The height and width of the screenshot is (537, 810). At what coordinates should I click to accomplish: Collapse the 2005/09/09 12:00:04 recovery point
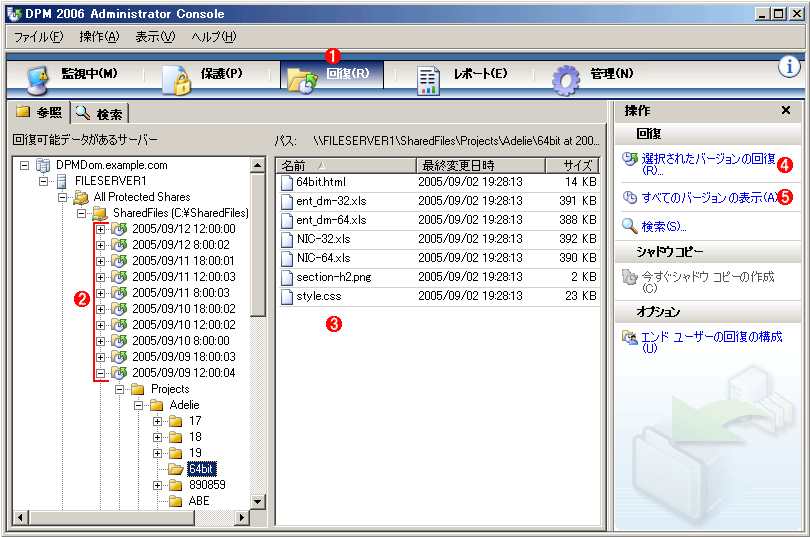pos(100,373)
